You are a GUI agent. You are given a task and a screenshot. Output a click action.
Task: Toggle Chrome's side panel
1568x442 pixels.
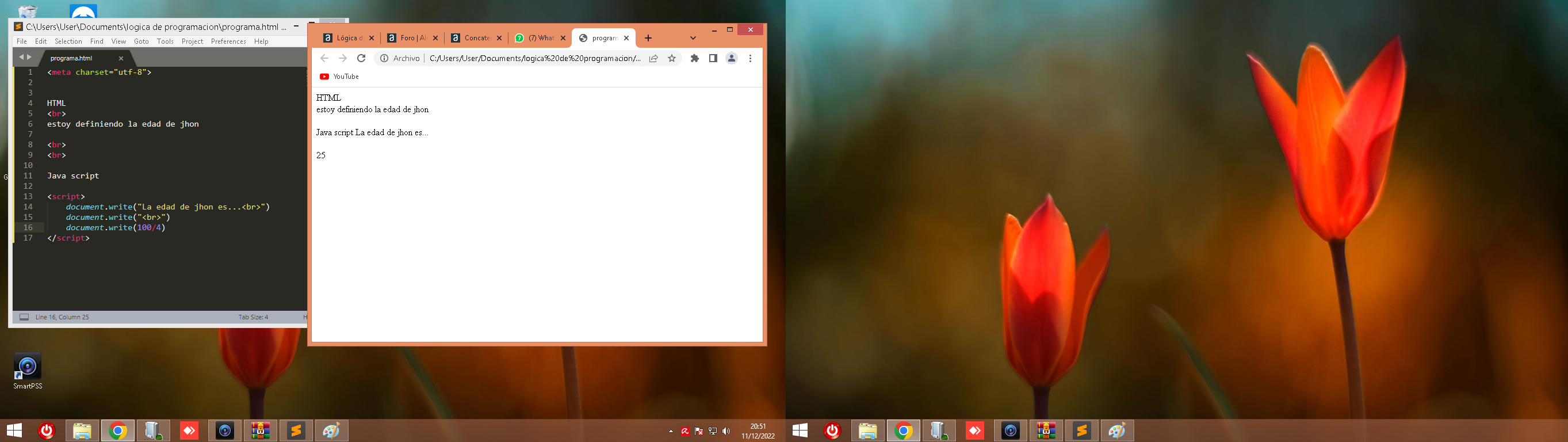click(713, 59)
